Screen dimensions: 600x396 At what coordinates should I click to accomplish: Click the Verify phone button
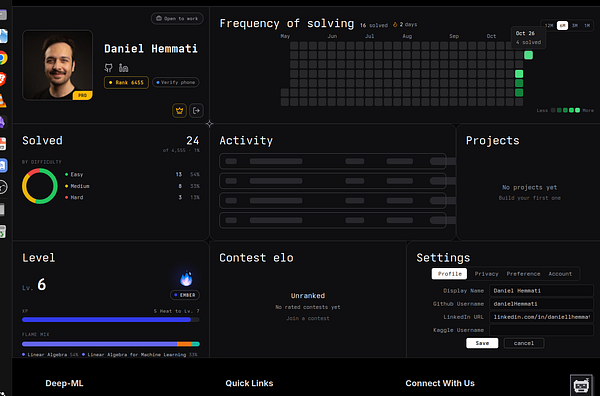coord(176,82)
